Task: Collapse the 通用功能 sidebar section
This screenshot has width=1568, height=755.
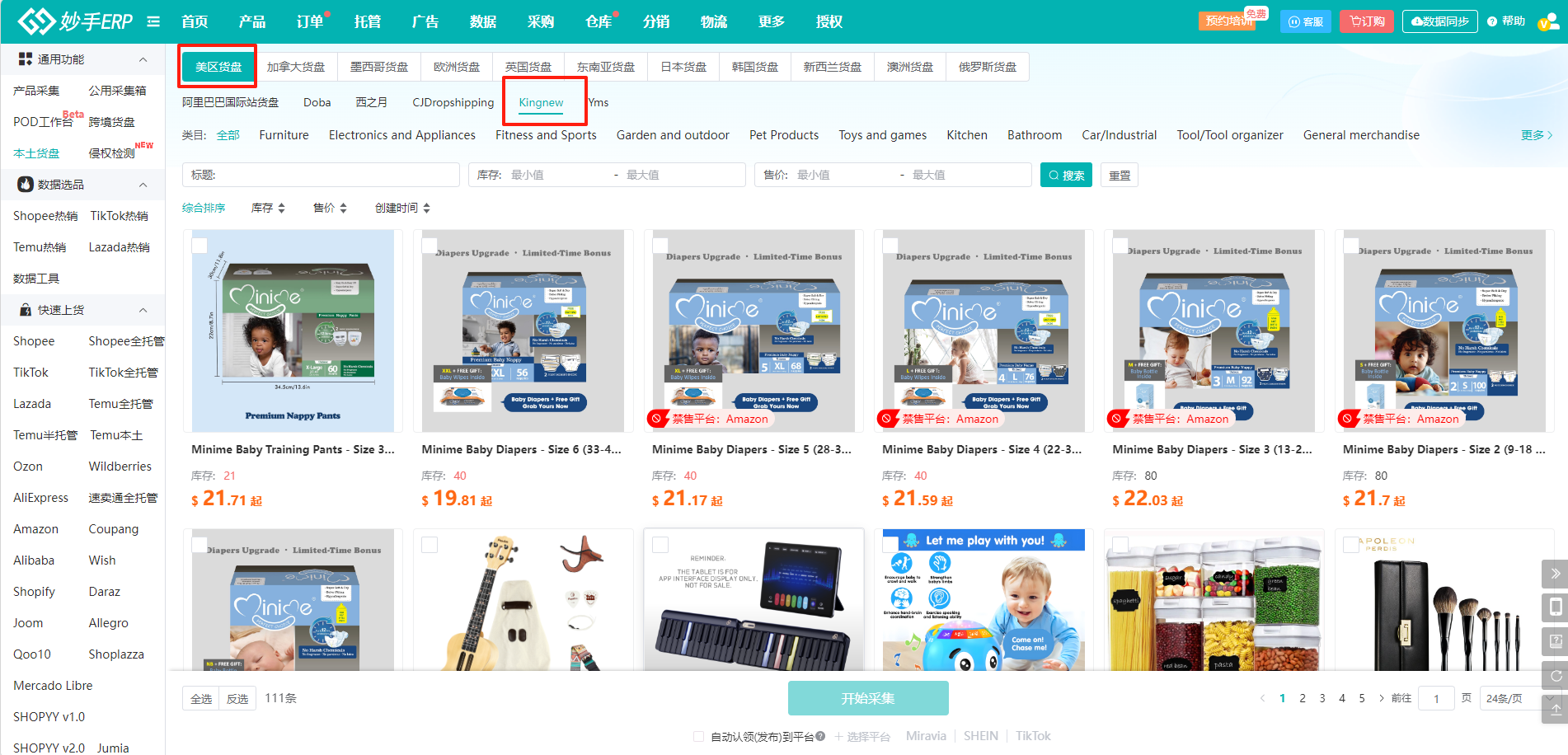Action: [143, 59]
